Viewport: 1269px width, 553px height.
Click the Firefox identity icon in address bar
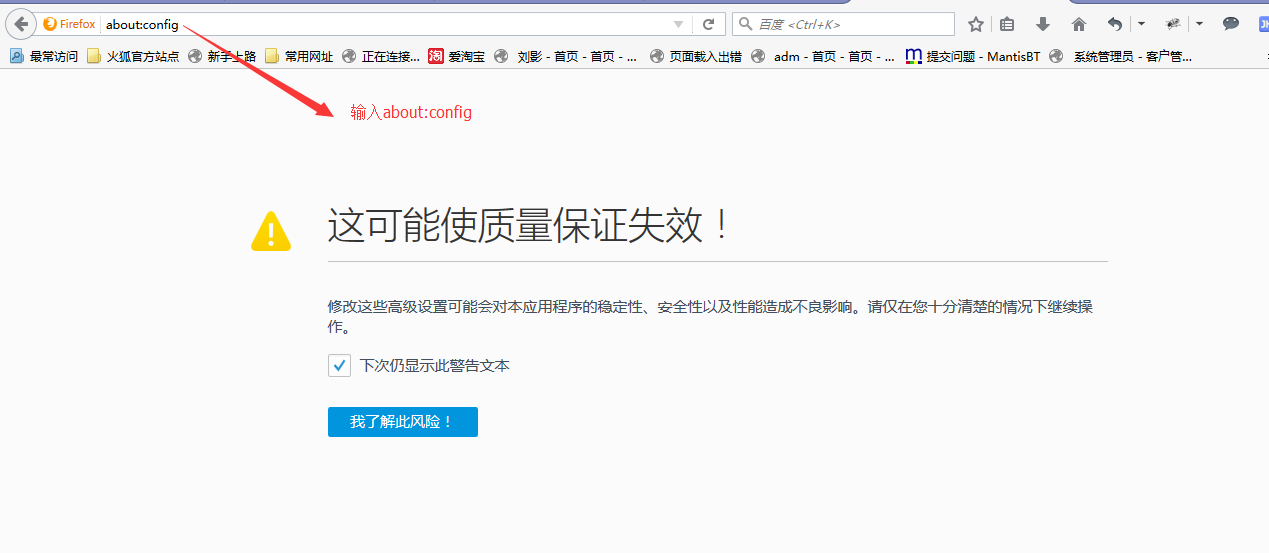[x=69, y=24]
